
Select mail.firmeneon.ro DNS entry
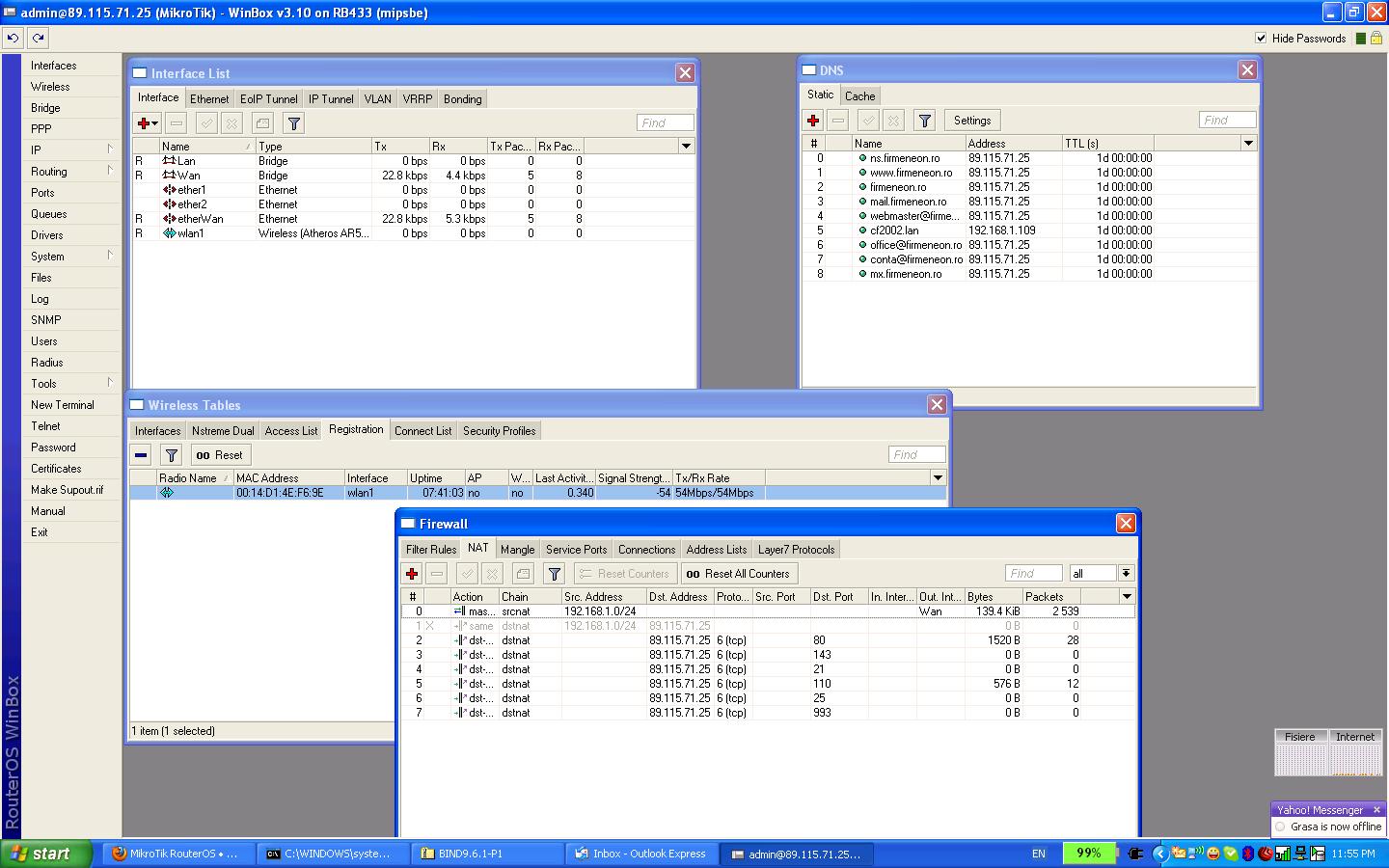[x=1028, y=202]
